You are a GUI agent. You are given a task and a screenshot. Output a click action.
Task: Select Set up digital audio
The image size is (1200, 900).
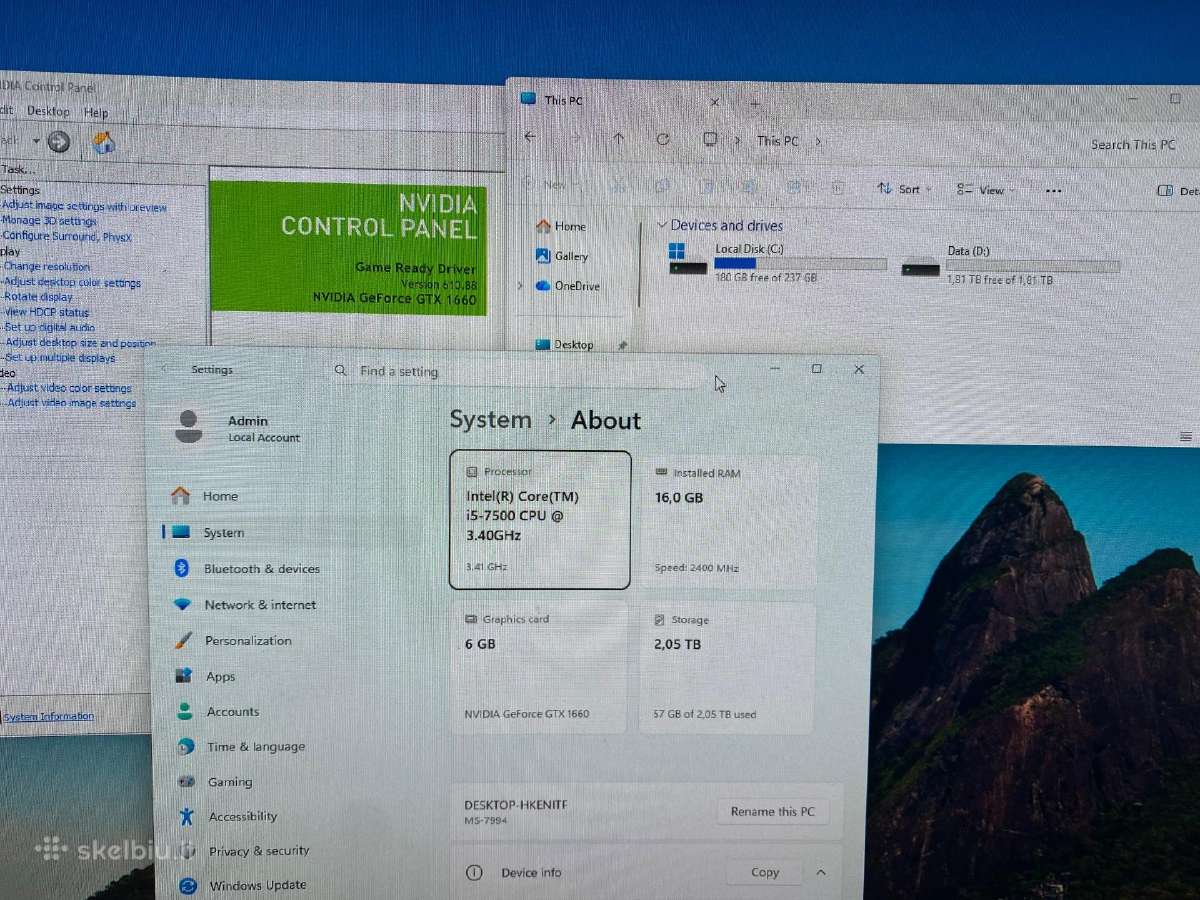(x=50, y=327)
